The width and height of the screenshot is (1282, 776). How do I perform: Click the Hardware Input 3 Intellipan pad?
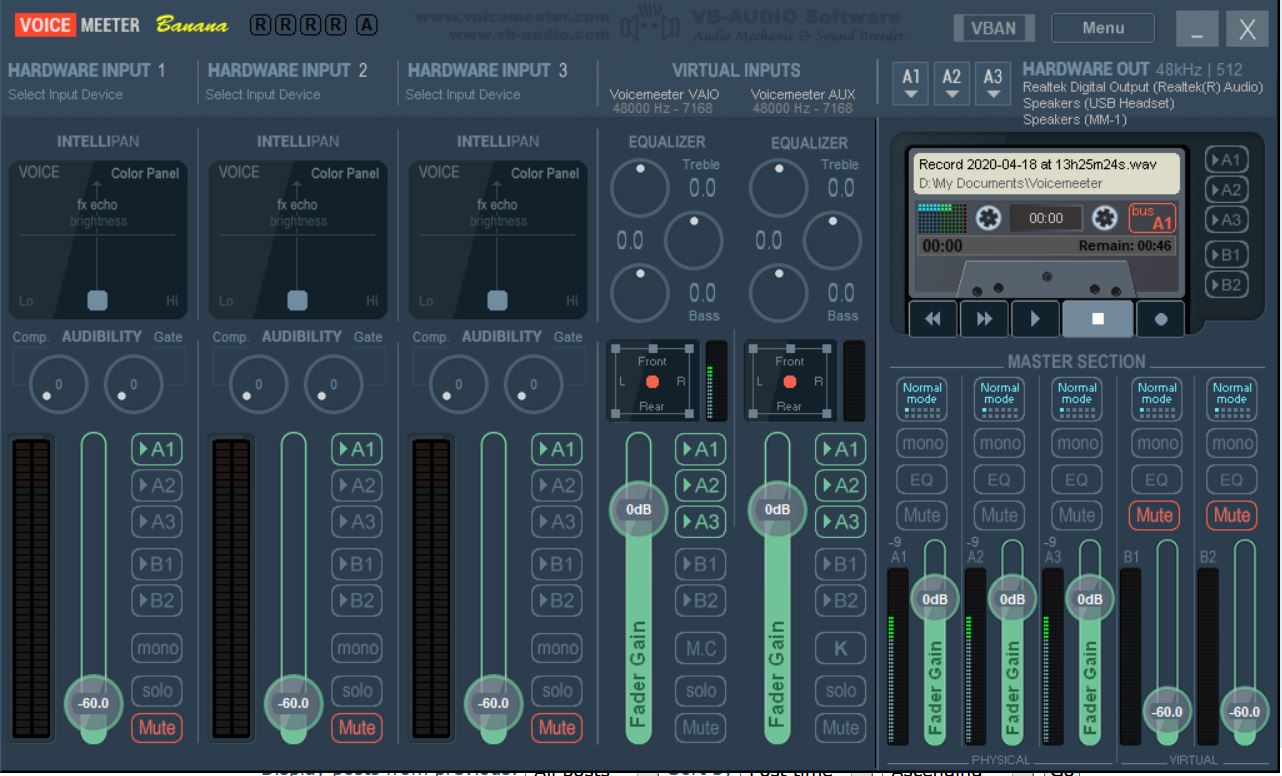(x=497, y=240)
